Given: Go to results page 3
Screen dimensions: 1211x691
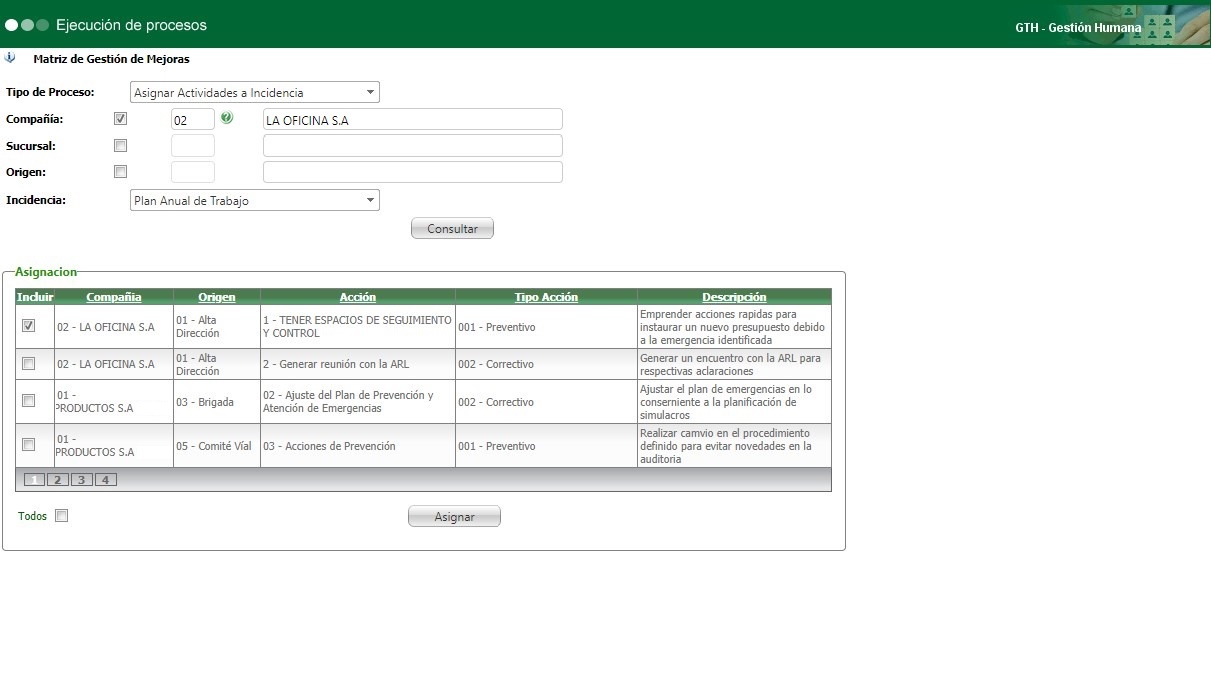Looking at the screenshot, I should coord(81,479).
